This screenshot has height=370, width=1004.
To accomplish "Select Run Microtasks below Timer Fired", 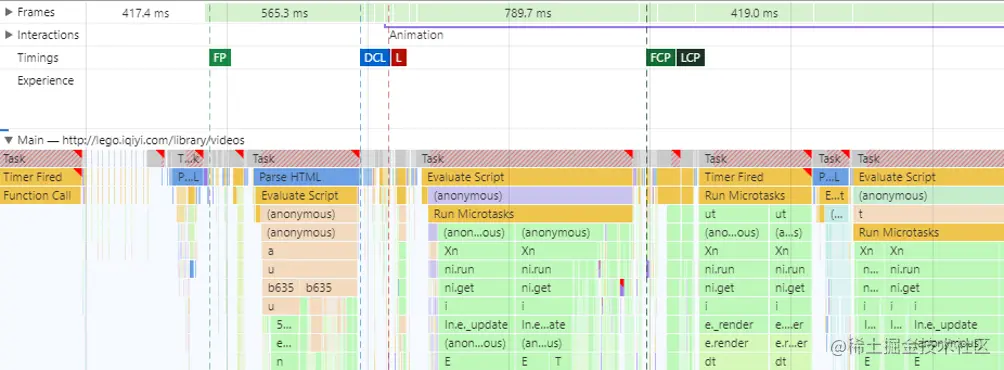I will tap(755, 196).
